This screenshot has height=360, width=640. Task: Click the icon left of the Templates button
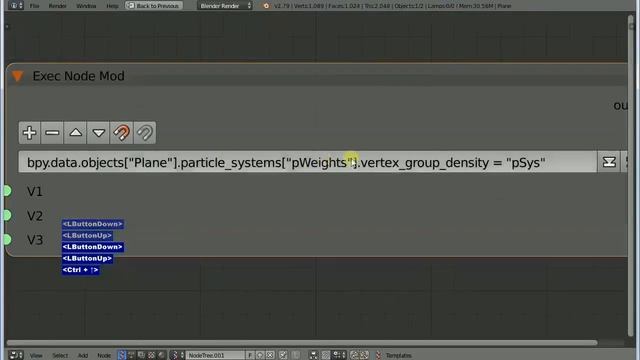[x=378, y=355]
